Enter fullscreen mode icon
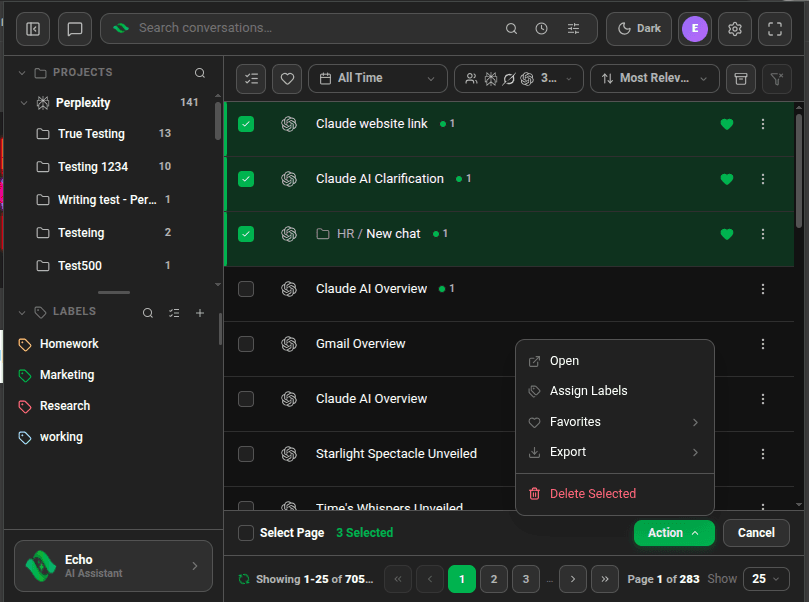This screenshot has width=809, height=602. click(774, 29)
